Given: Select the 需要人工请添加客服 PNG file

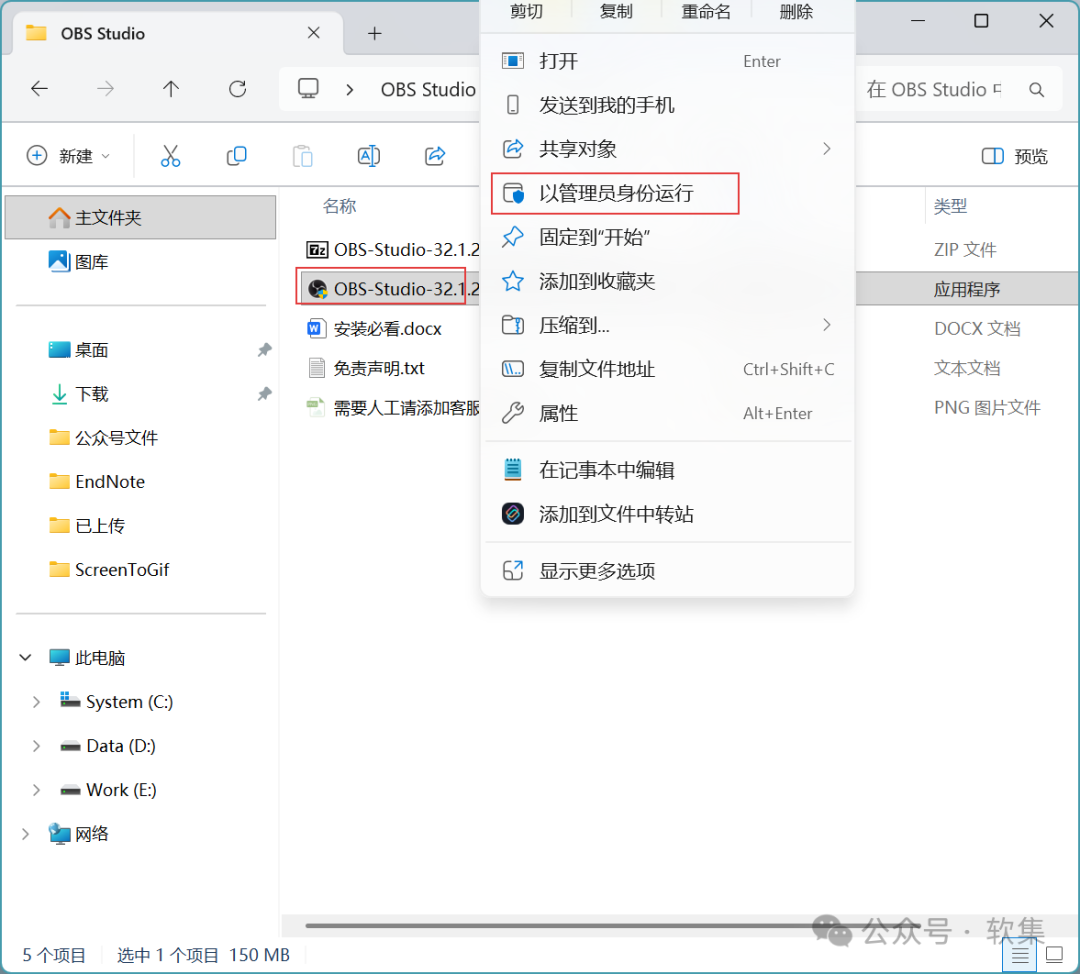Looking at the screenshot, I should (393, 408).
